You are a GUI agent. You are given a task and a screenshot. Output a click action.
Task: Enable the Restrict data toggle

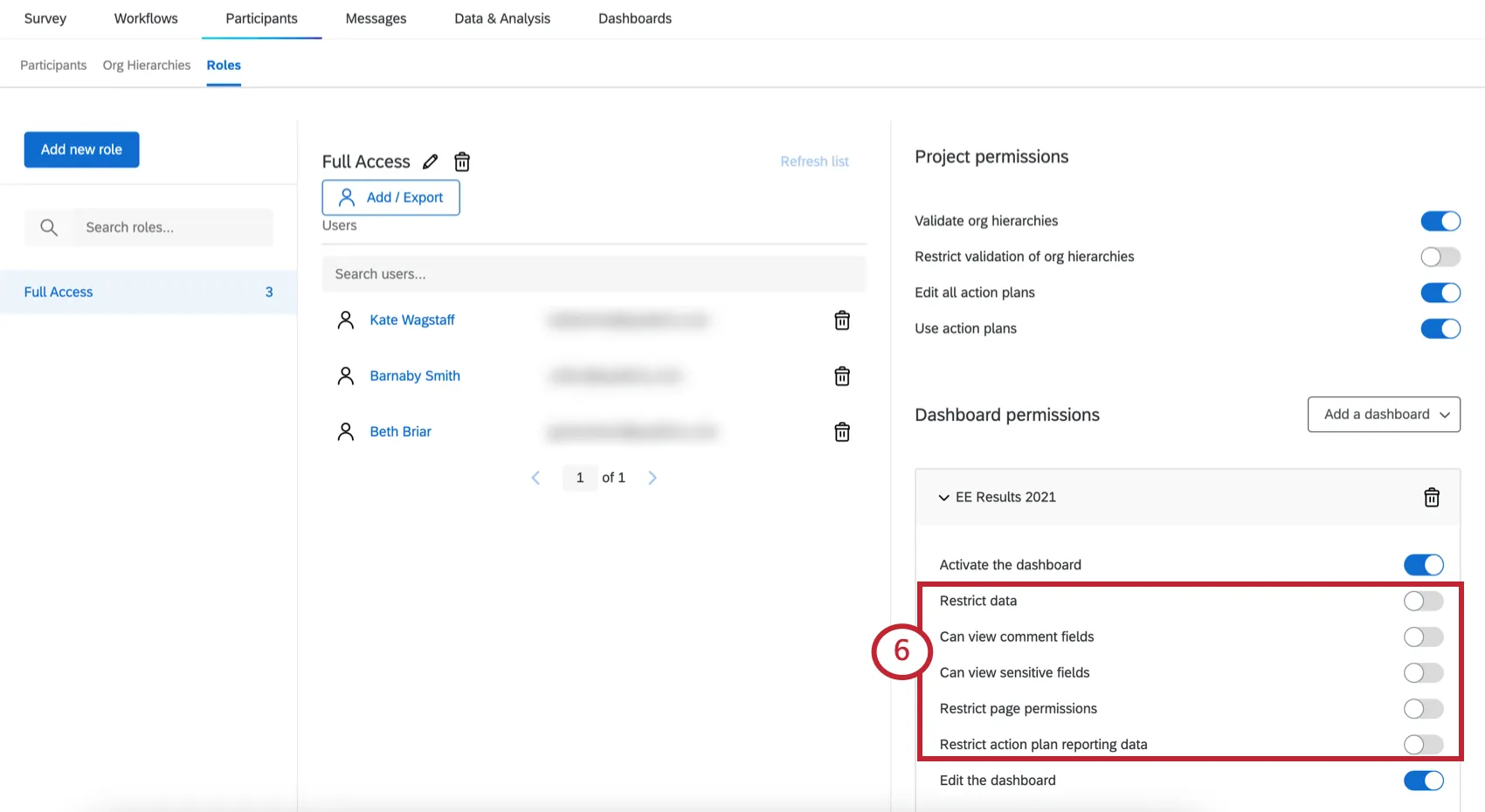click(x=1422, y=601)
